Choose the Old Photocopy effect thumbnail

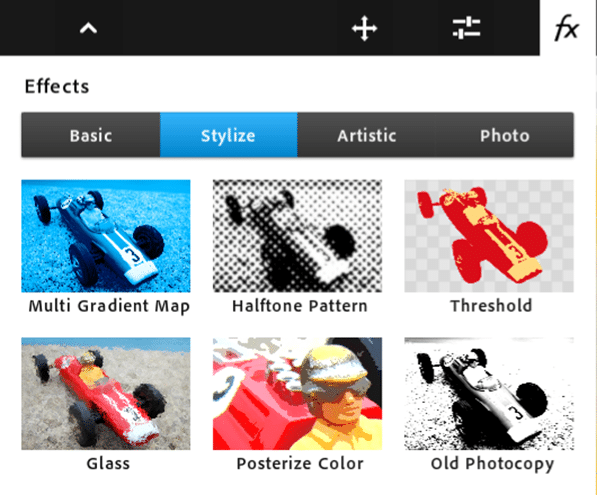point(489,394)
